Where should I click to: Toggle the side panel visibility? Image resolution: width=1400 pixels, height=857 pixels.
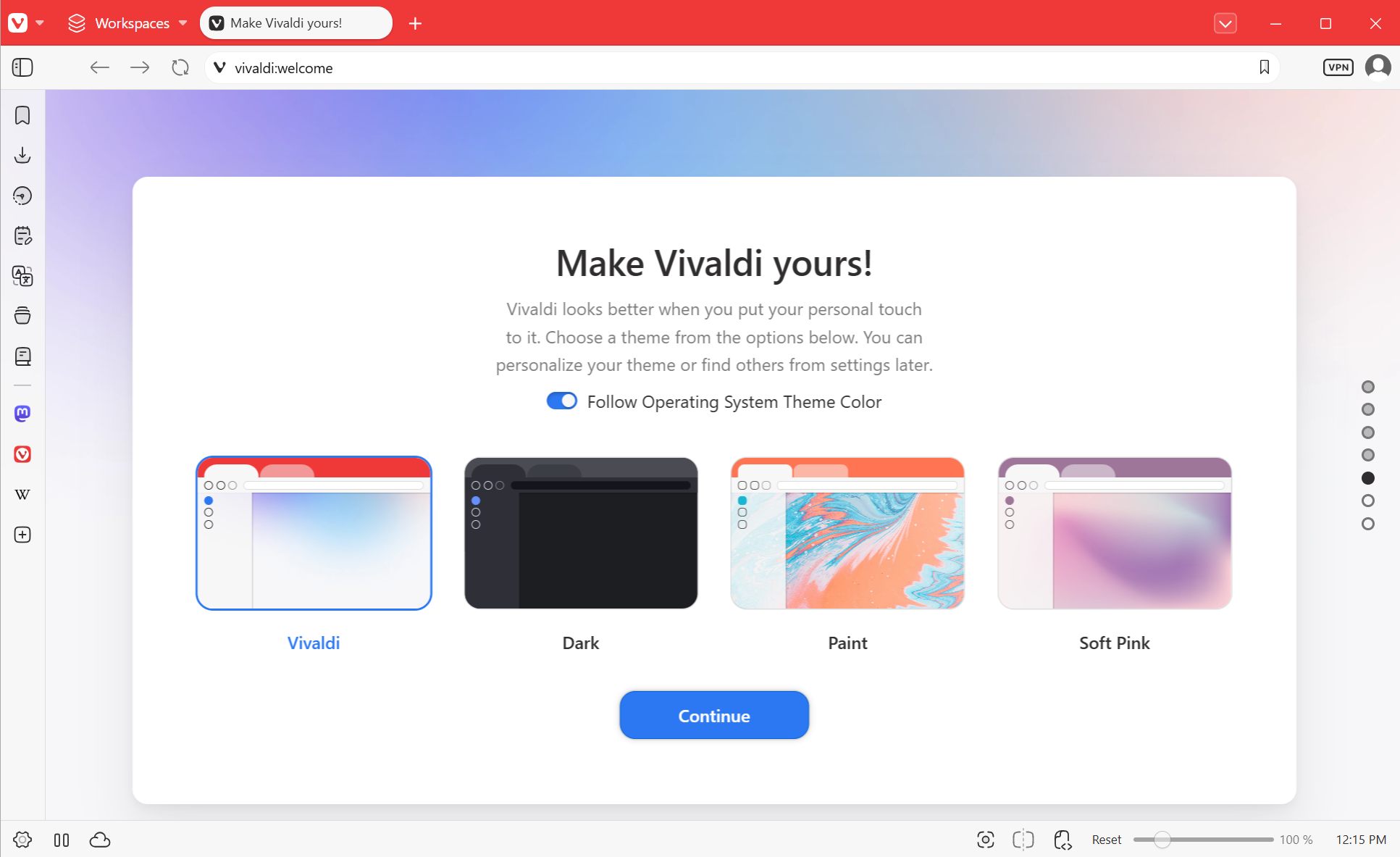coord(22,67)
